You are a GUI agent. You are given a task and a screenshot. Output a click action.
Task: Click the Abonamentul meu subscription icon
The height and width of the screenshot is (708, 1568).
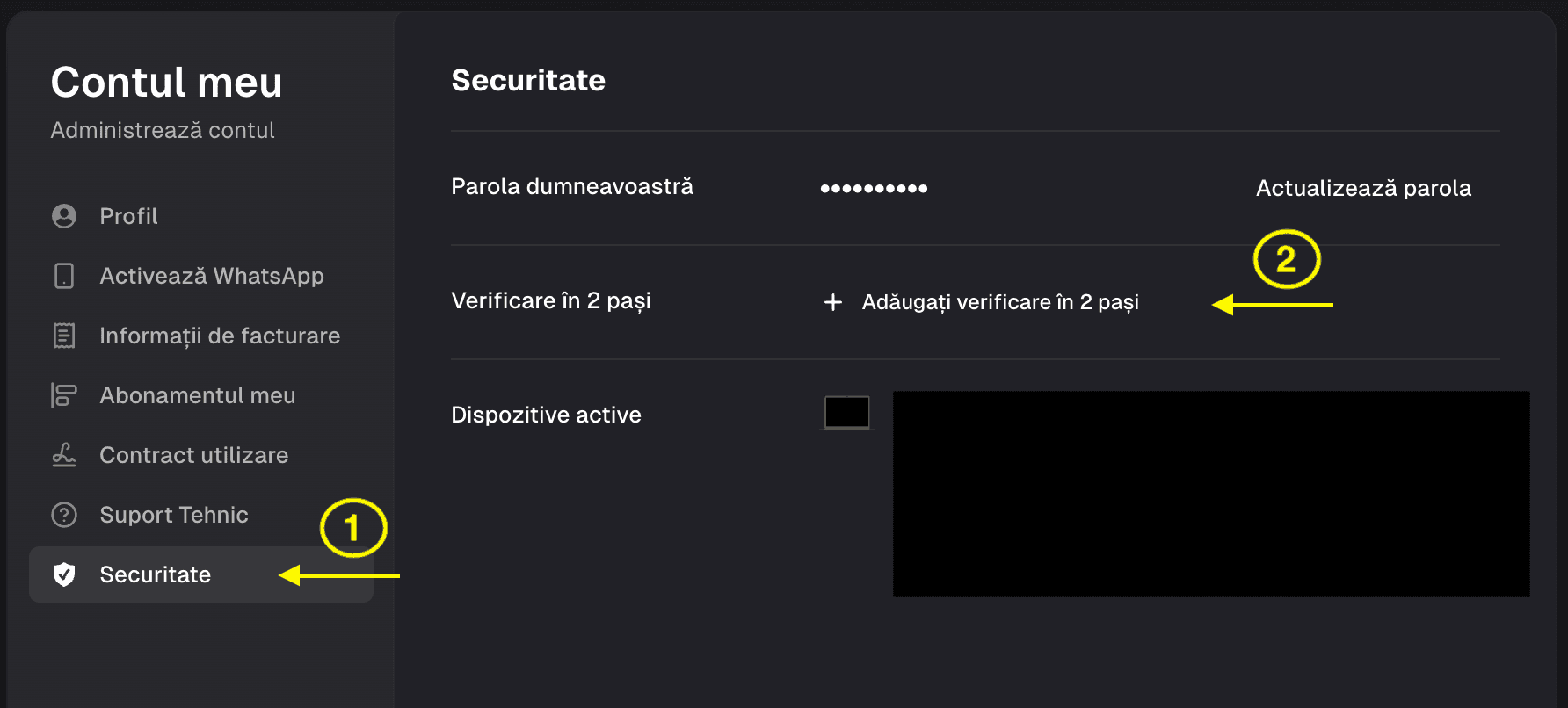(64, 395)
